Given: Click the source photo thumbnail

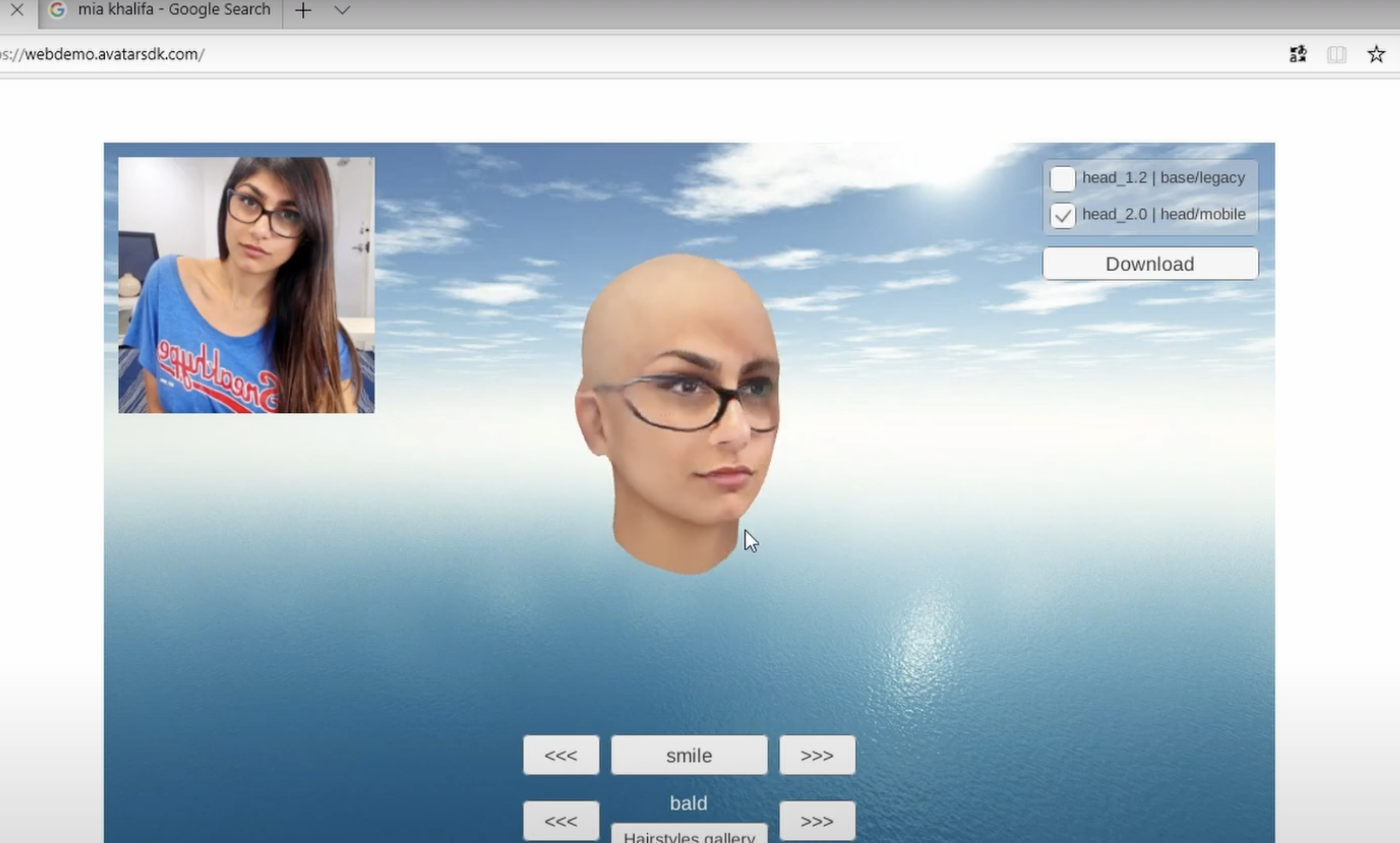Looking at the screenshot, I should tap(246, 285).
